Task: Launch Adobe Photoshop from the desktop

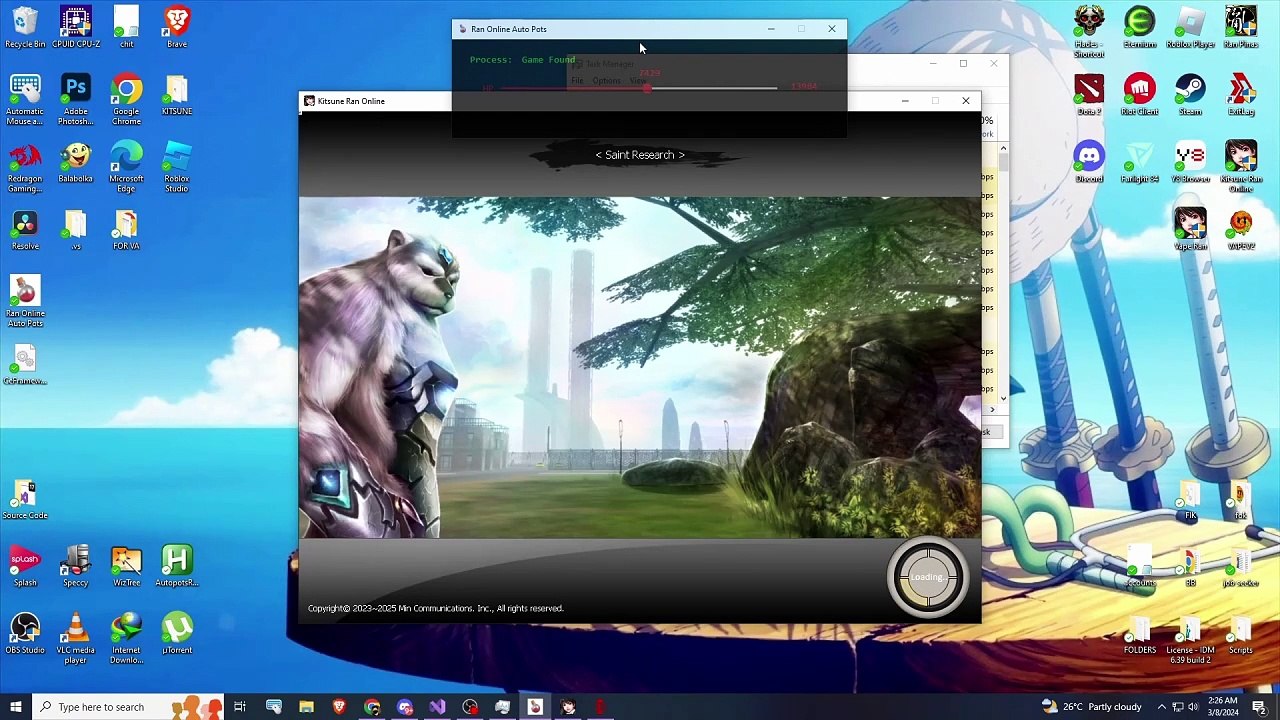Action: click(76, 100)
